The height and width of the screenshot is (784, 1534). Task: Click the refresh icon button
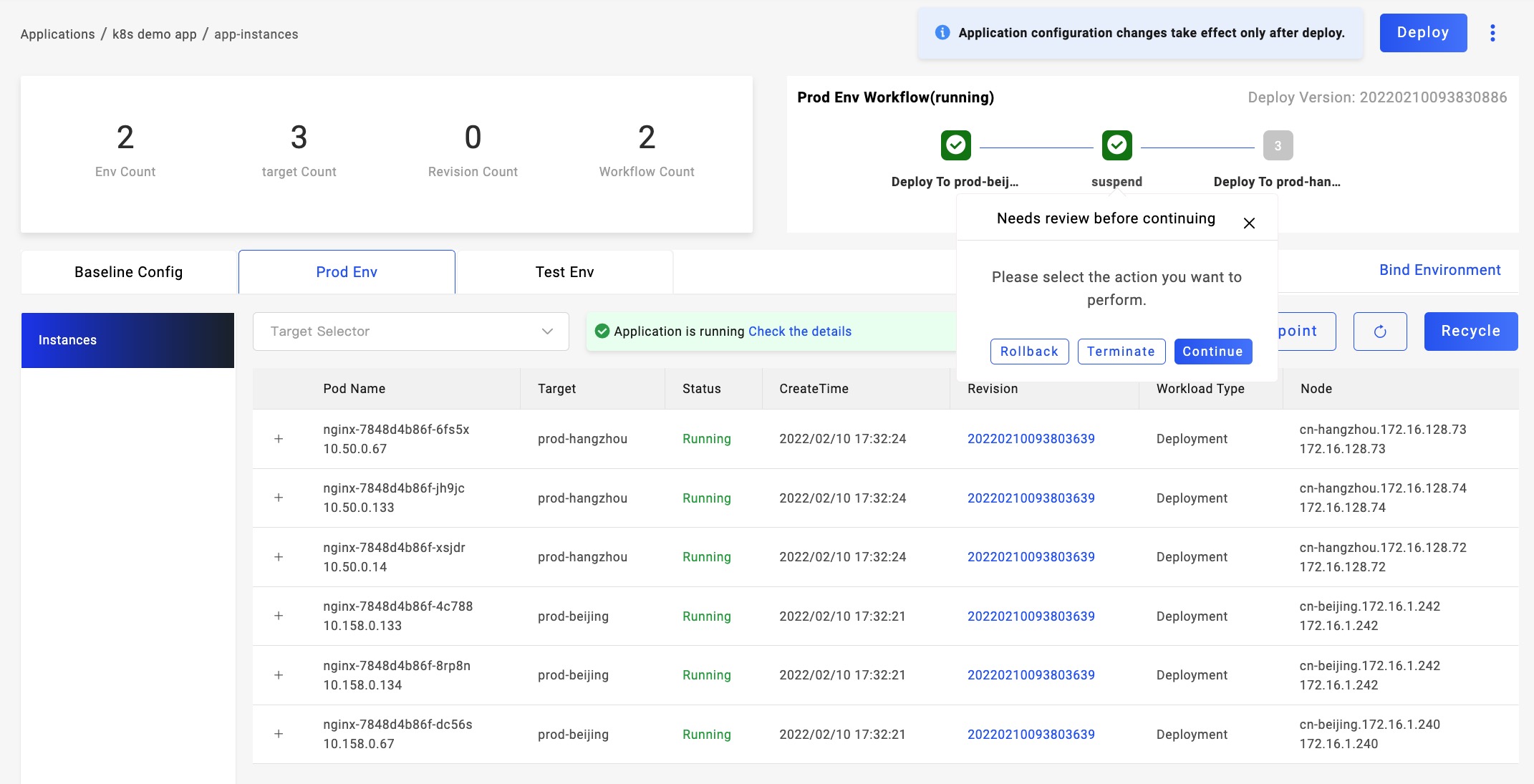1379,331
